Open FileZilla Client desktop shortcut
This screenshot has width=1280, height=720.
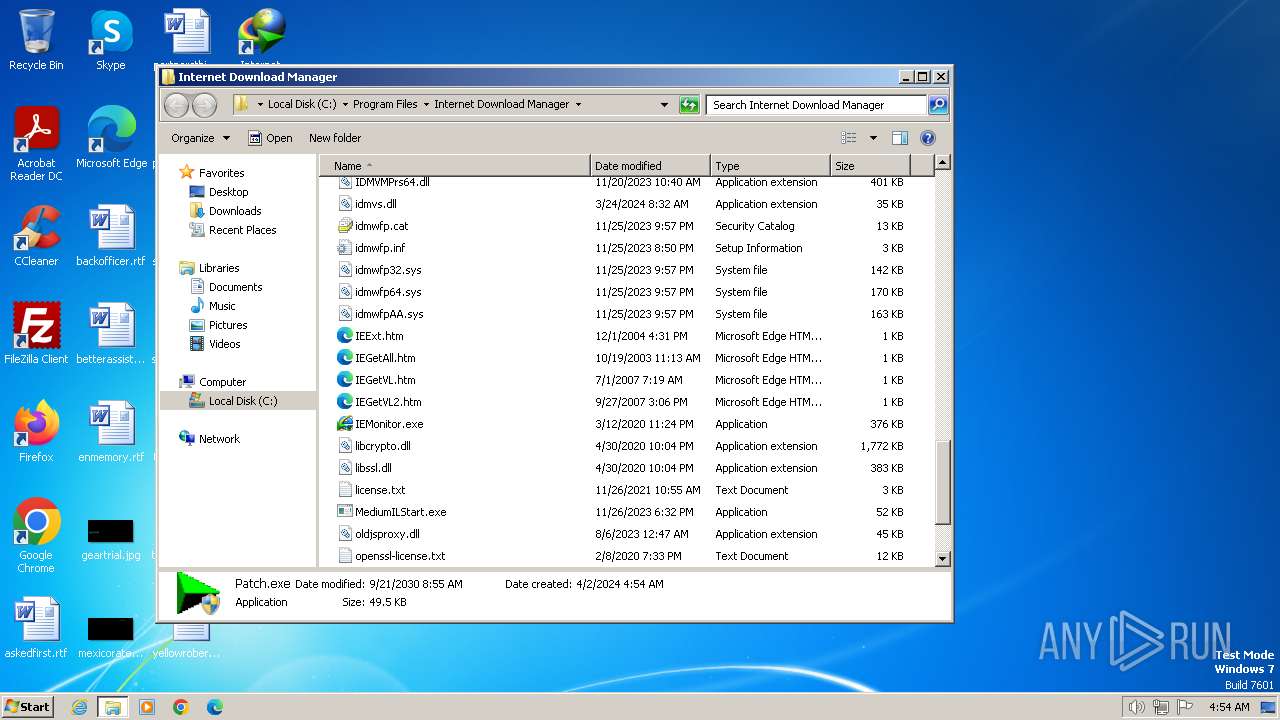coord(36,334)
